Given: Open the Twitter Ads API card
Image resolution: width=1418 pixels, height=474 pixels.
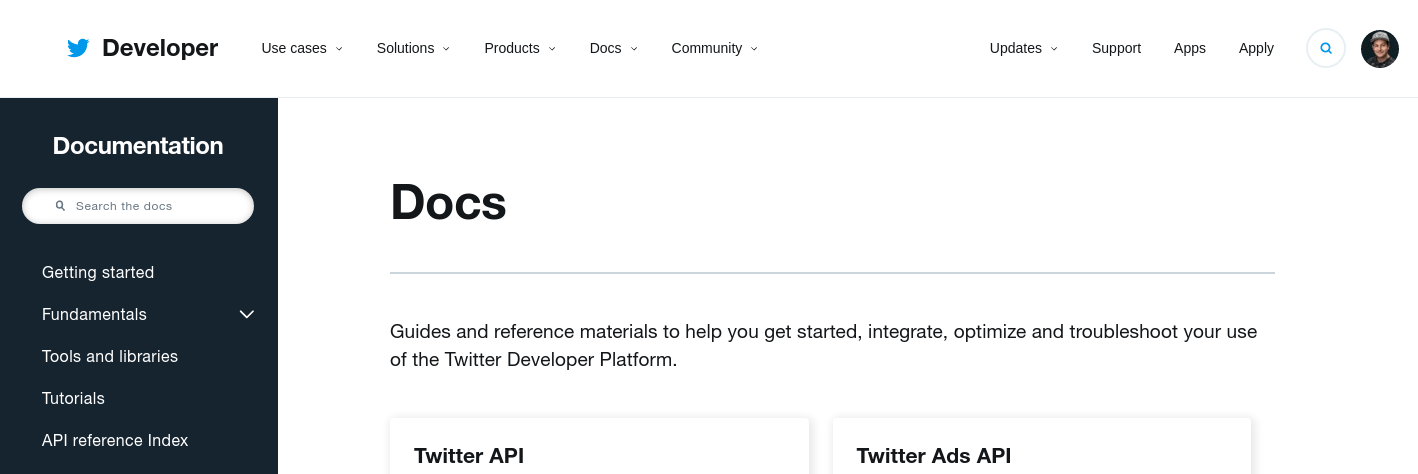Looking at the screenshot, I should [x=1042, y=446].
